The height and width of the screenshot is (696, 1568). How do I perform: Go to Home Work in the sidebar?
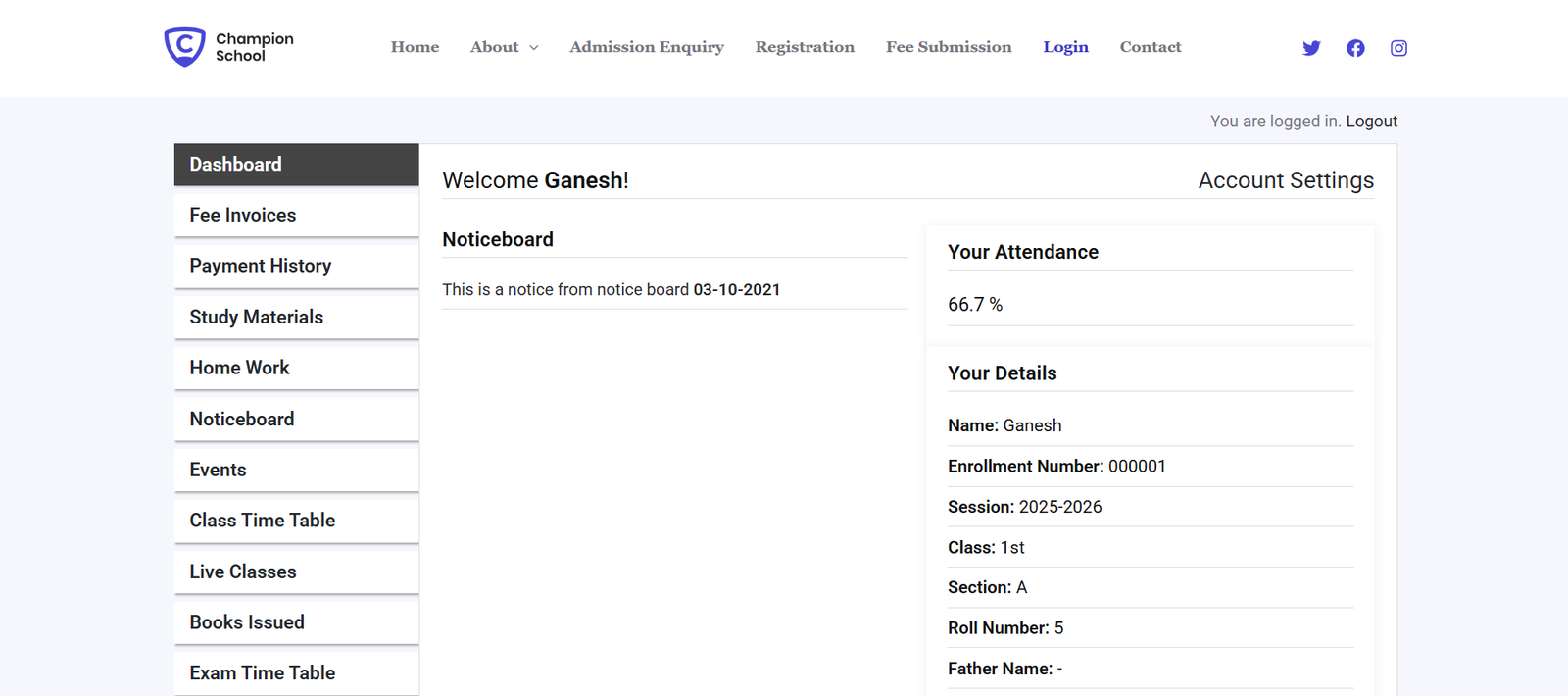pos(296,369)
